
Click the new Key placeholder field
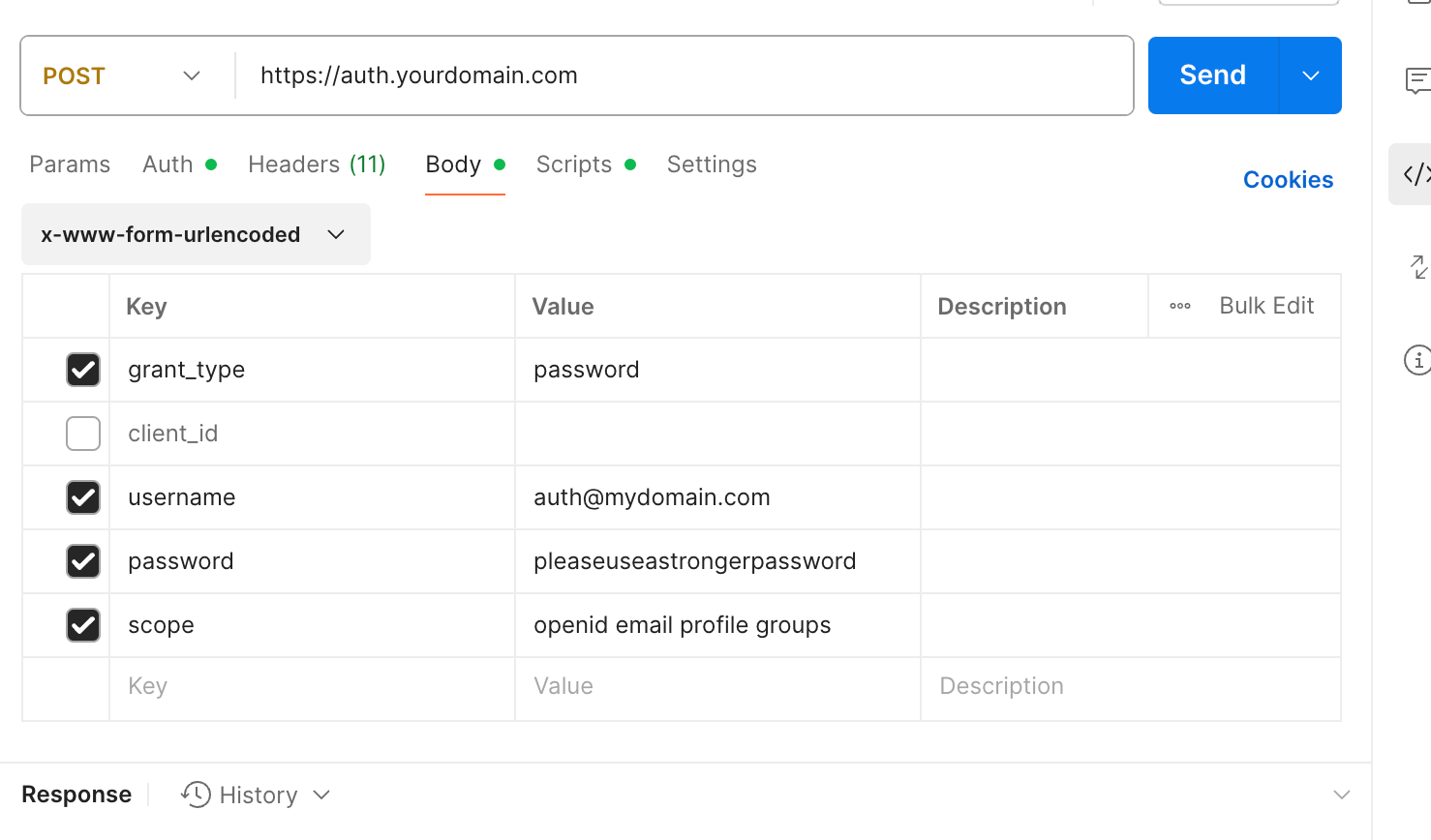[312, 686]
